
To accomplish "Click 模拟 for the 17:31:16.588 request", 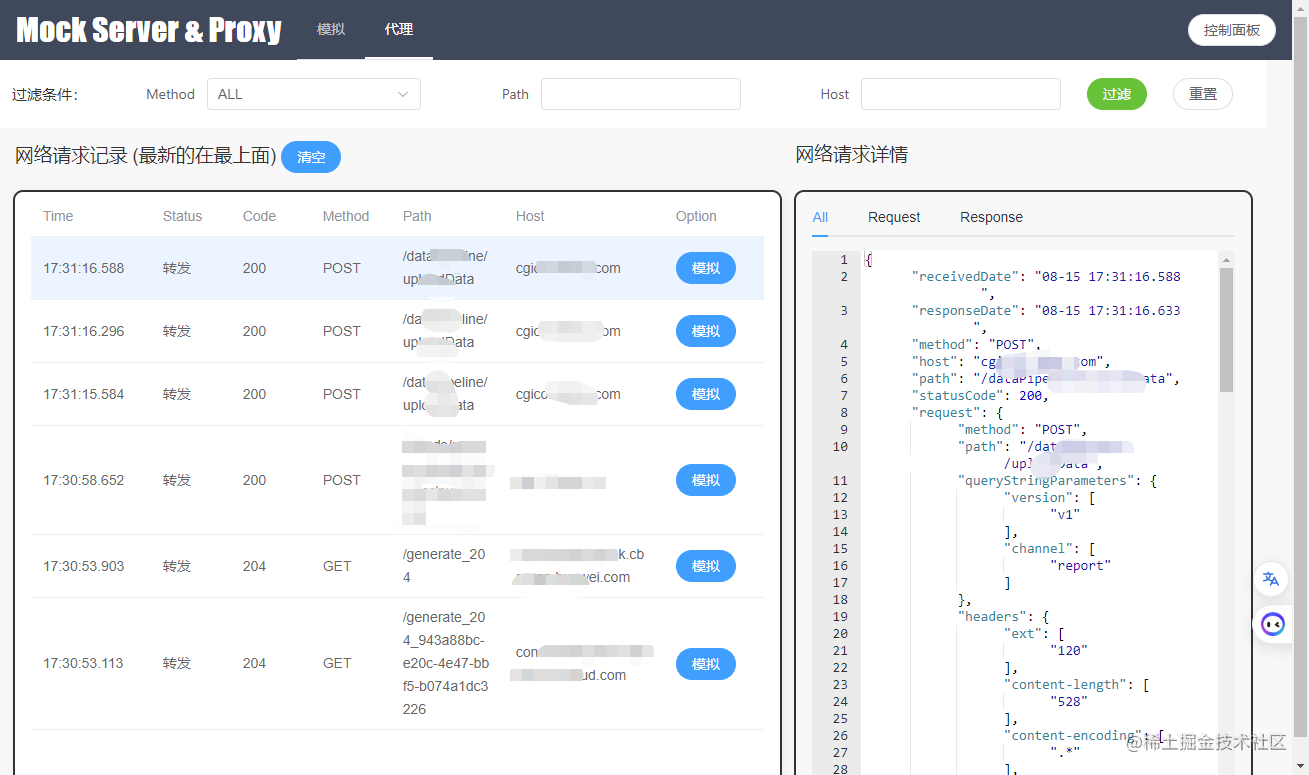I will 706,268.
